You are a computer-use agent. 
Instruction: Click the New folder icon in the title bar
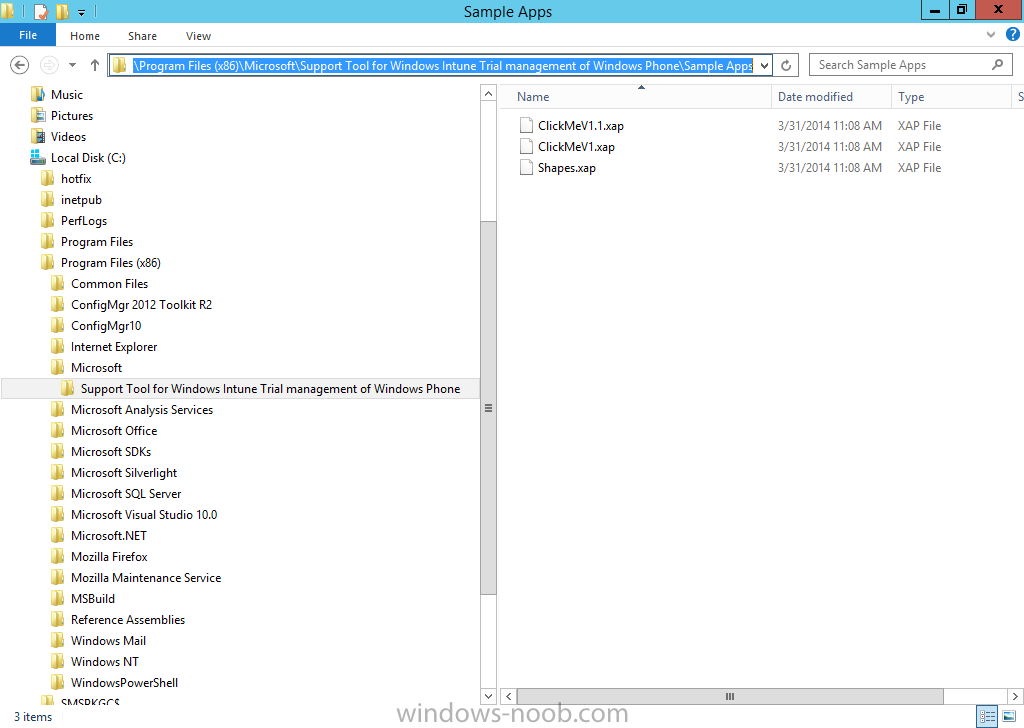click(62, 11)
